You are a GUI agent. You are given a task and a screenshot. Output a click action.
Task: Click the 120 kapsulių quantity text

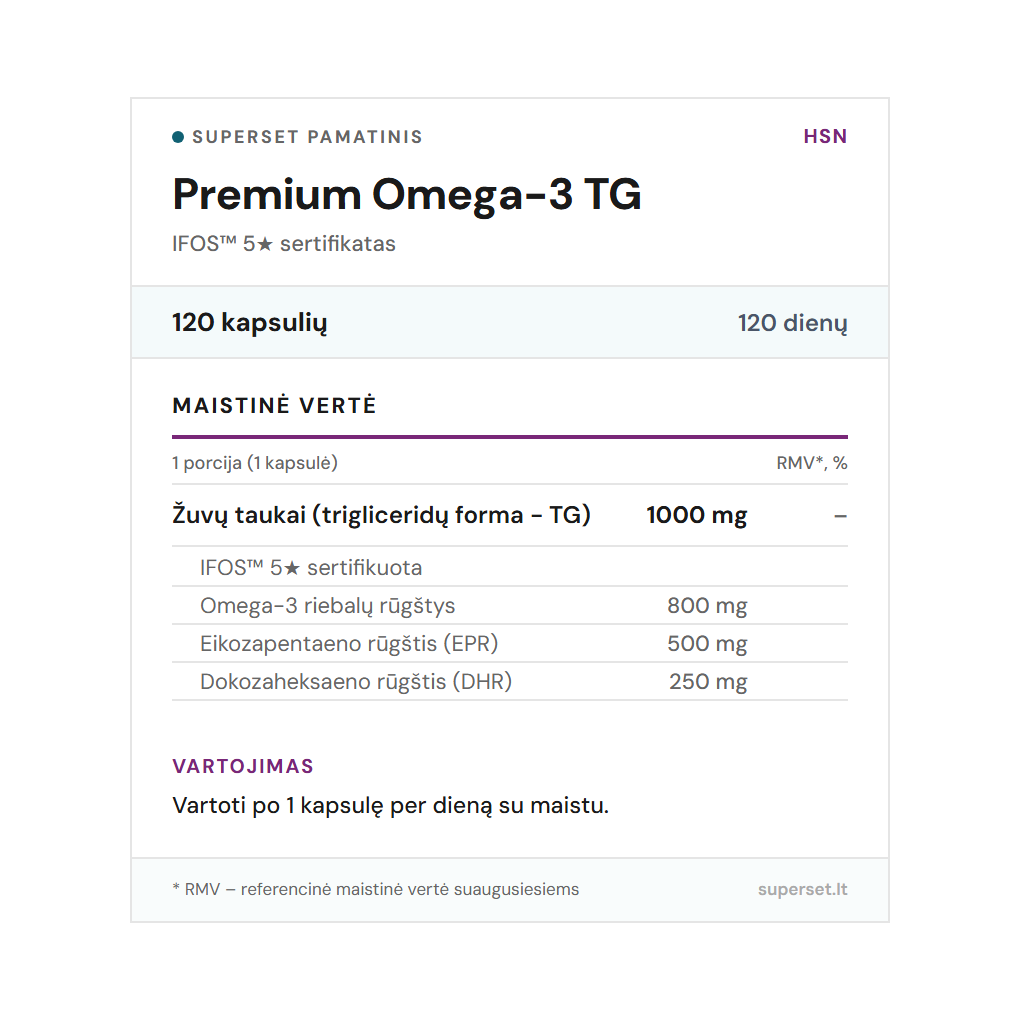pos(250,323)
